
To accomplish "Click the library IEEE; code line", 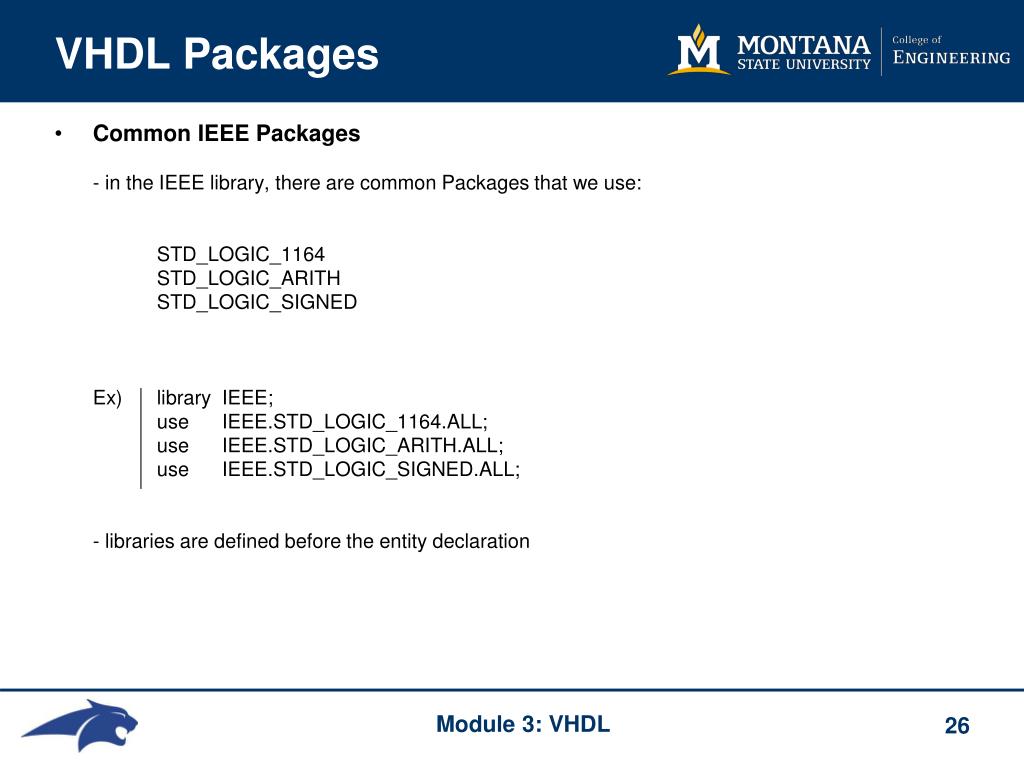I will 215,398.
